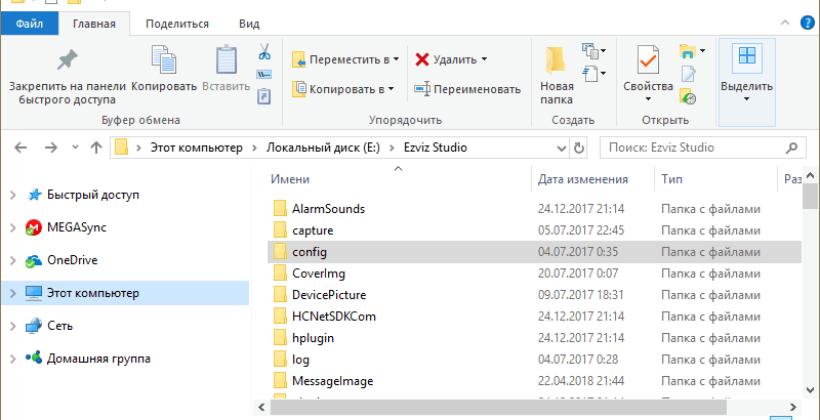Open Help via blue question mark icon
820x420 pixels.
808,22
